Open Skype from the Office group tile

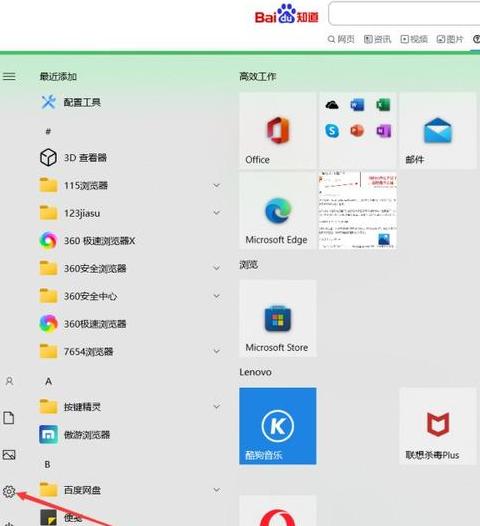(332, 130)
